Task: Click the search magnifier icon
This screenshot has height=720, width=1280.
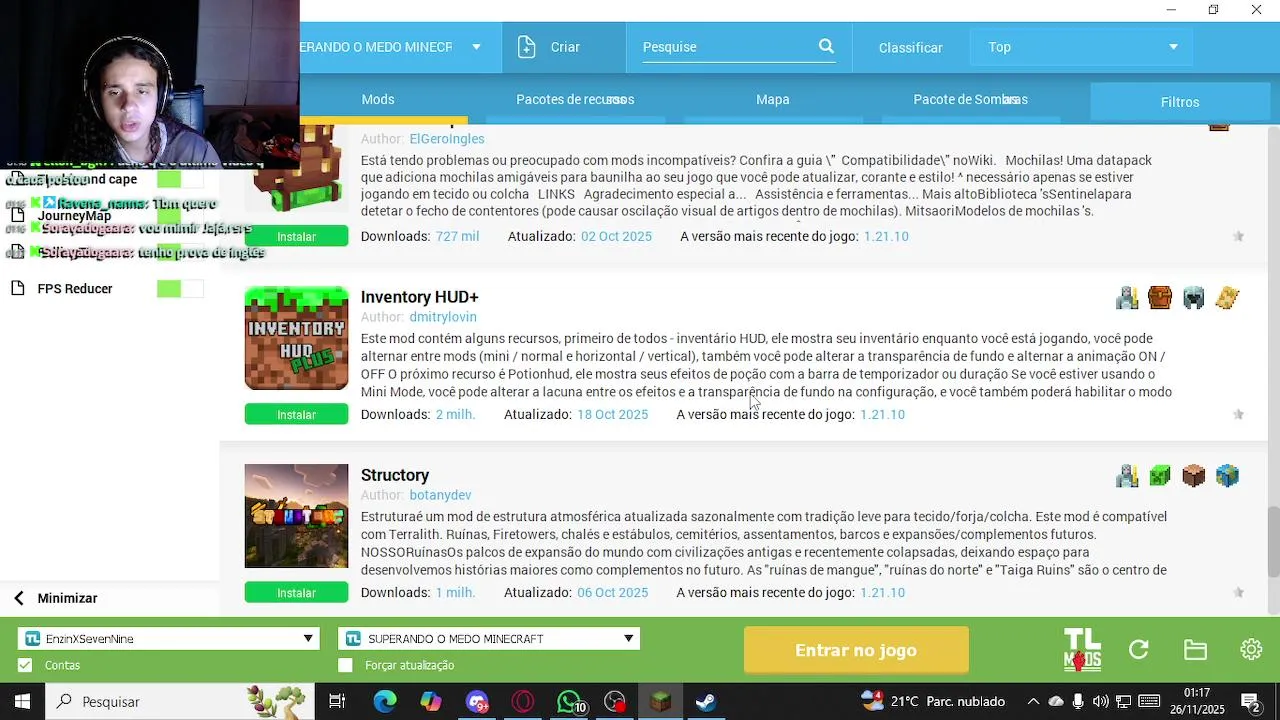Action: click(x=826, y=46)
